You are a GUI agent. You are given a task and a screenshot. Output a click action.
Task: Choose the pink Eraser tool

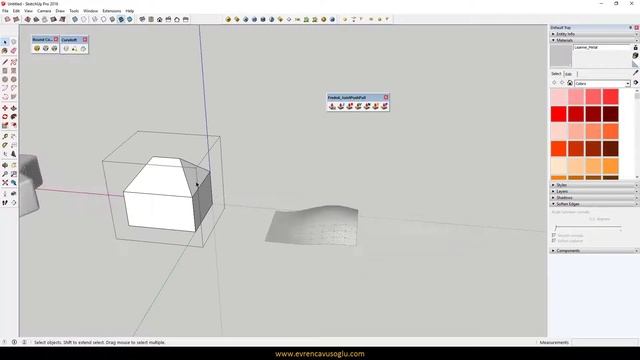click(13, 51)
